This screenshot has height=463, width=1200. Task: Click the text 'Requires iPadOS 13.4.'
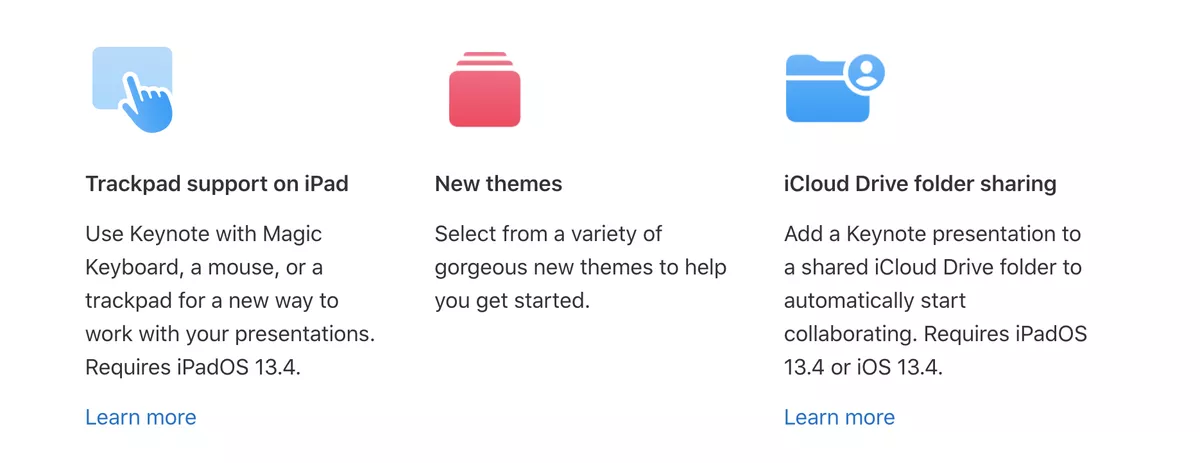pos(193,367)
